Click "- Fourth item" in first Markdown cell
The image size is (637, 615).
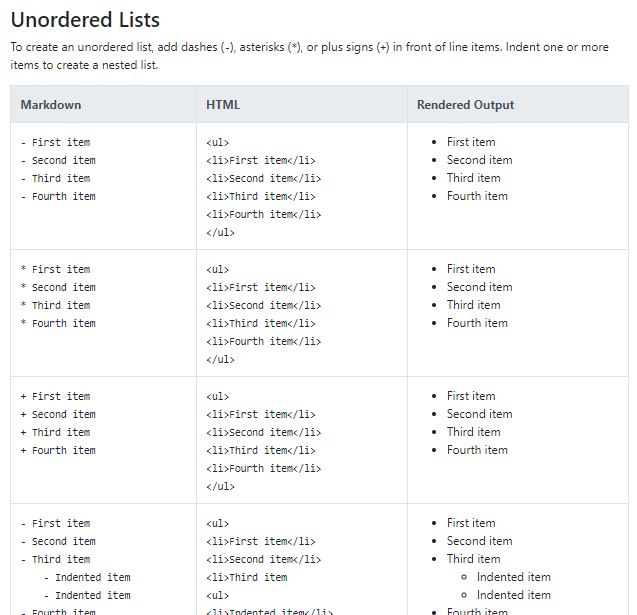[x=58, y=196]
